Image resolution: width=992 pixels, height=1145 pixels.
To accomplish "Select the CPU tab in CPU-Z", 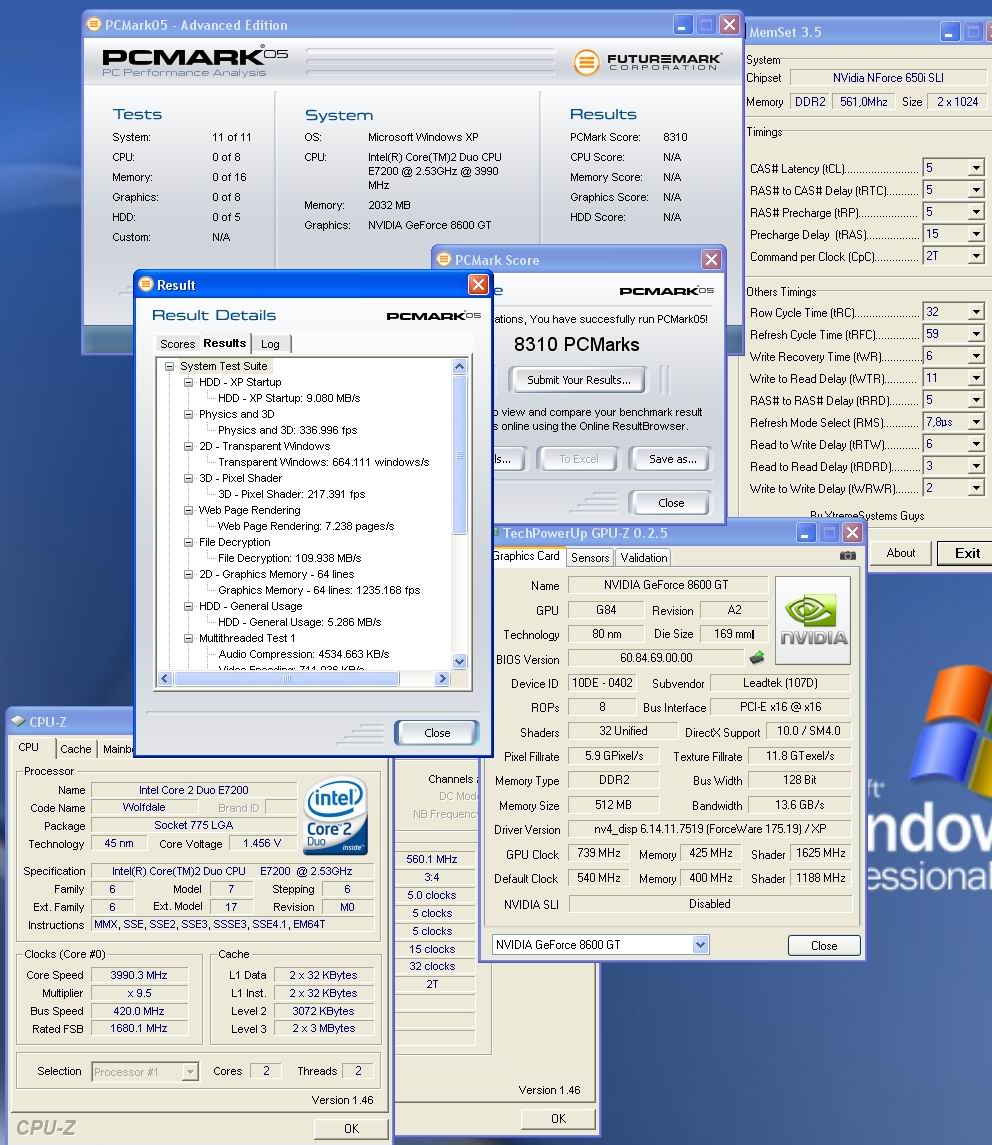I will (29, 747).
